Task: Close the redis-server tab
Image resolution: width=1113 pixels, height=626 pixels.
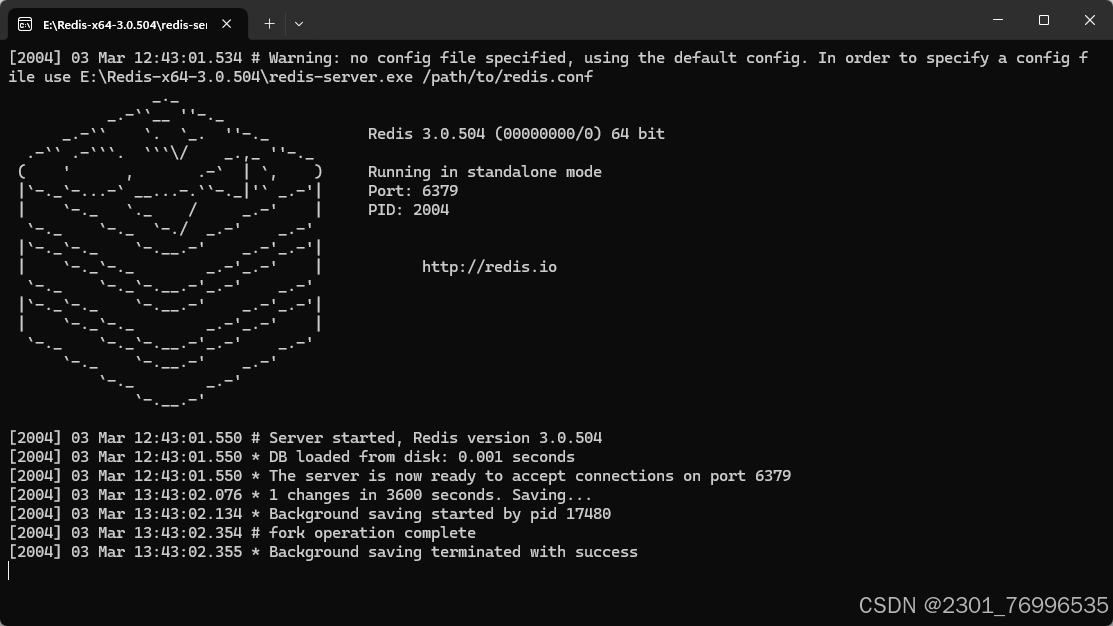Action: 226,24
